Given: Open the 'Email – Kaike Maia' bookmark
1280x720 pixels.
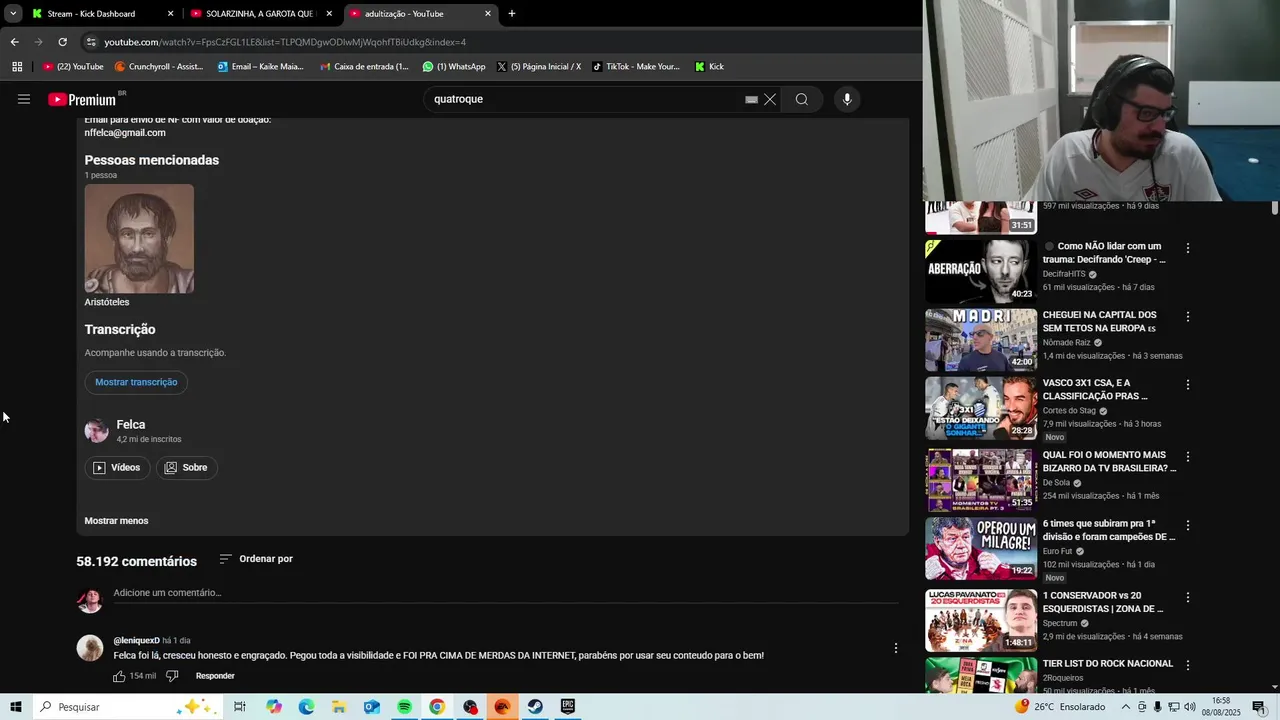Looking at the screenshot, I should (x=262, y=67).
